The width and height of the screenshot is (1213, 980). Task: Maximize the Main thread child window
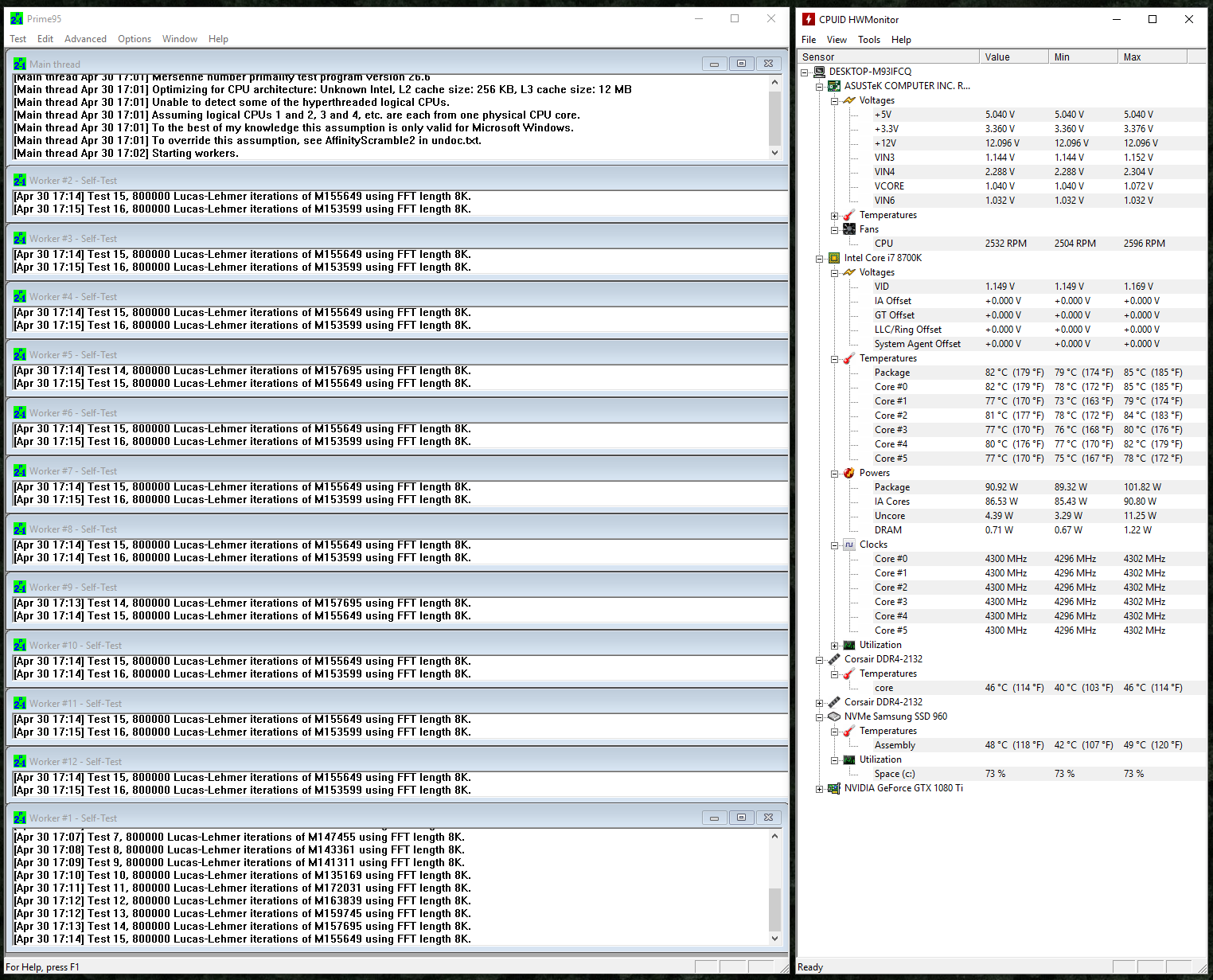pos(741,64)
